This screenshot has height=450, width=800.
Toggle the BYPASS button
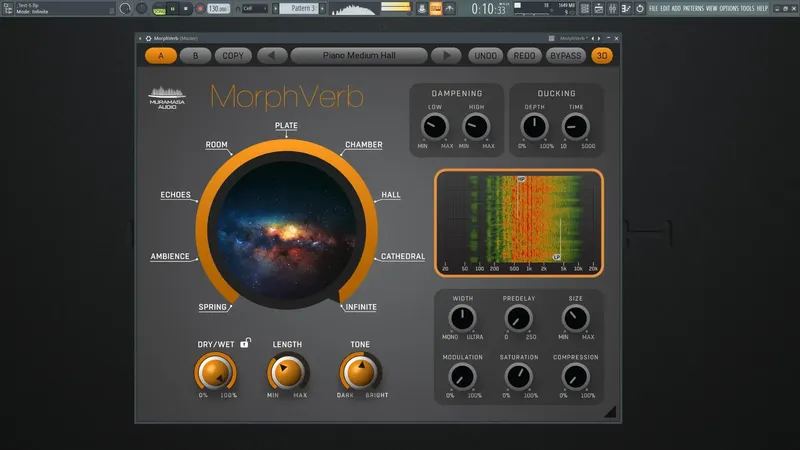pos(565,56)
